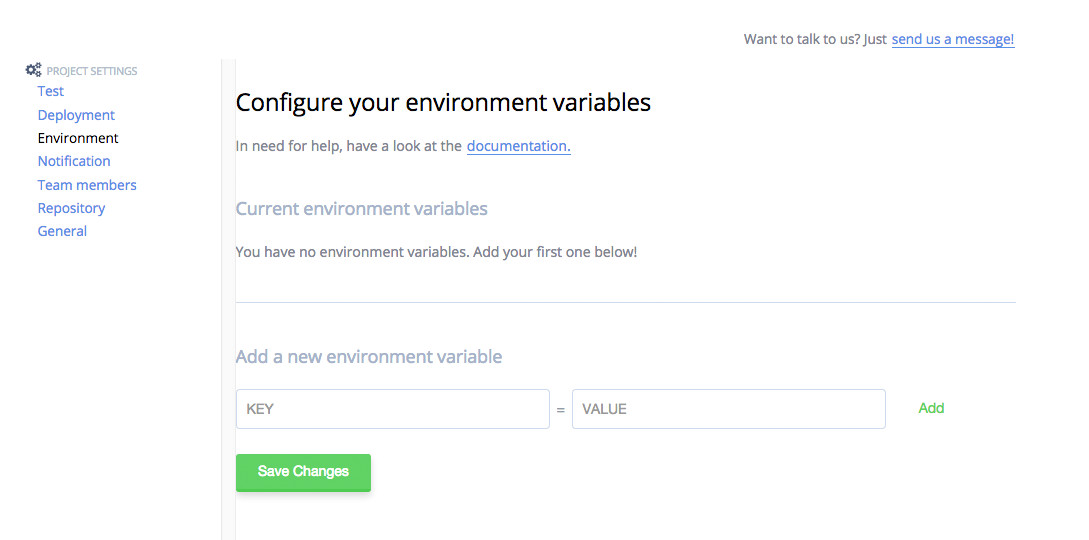Open Notification settings
The image size is (1089, 540).
[x=74, y=161]
